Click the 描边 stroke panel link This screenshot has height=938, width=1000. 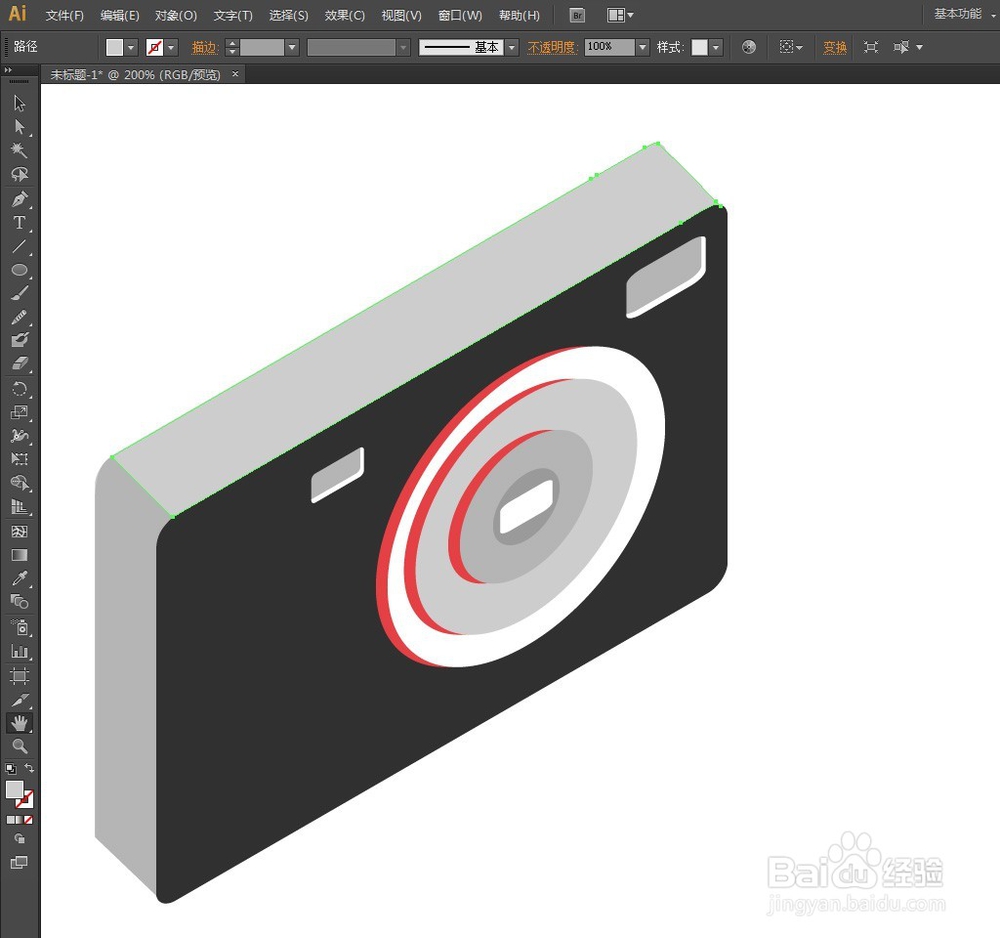(205, 47)
